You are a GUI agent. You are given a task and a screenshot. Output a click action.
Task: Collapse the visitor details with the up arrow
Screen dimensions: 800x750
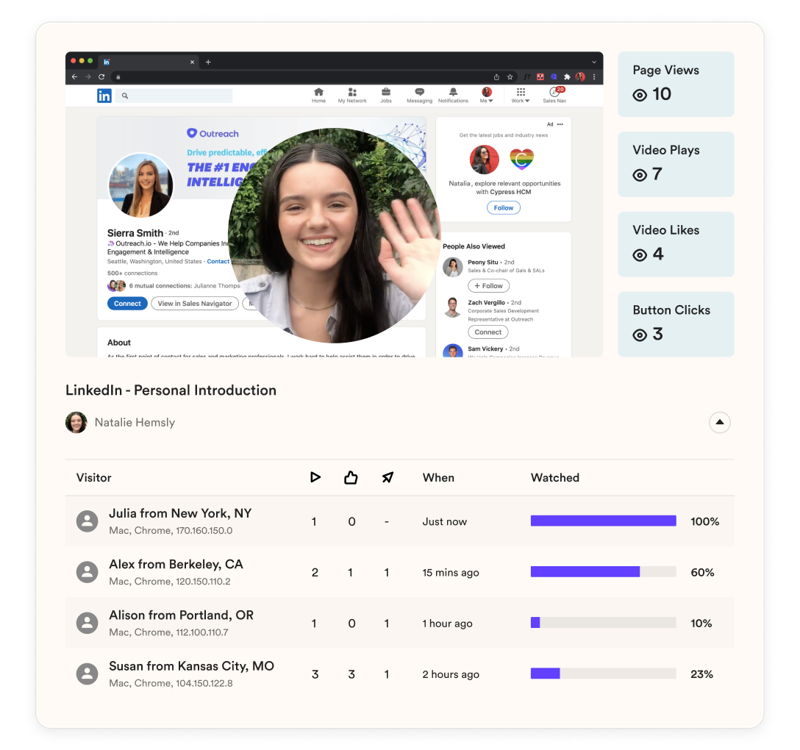pos(719,422)
